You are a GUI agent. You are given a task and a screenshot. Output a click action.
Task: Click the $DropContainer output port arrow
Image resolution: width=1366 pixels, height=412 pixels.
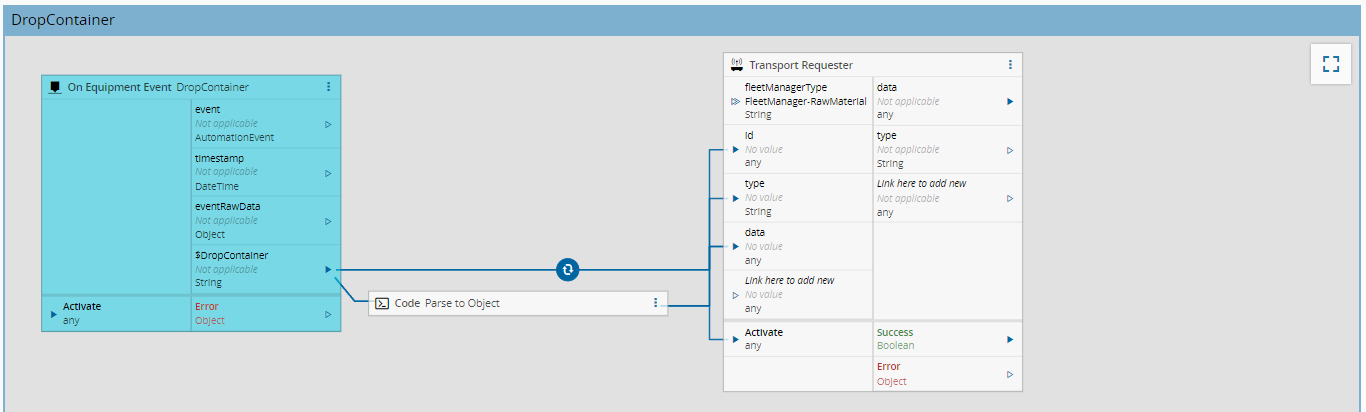pyautogui.click(x=328, y=270)
